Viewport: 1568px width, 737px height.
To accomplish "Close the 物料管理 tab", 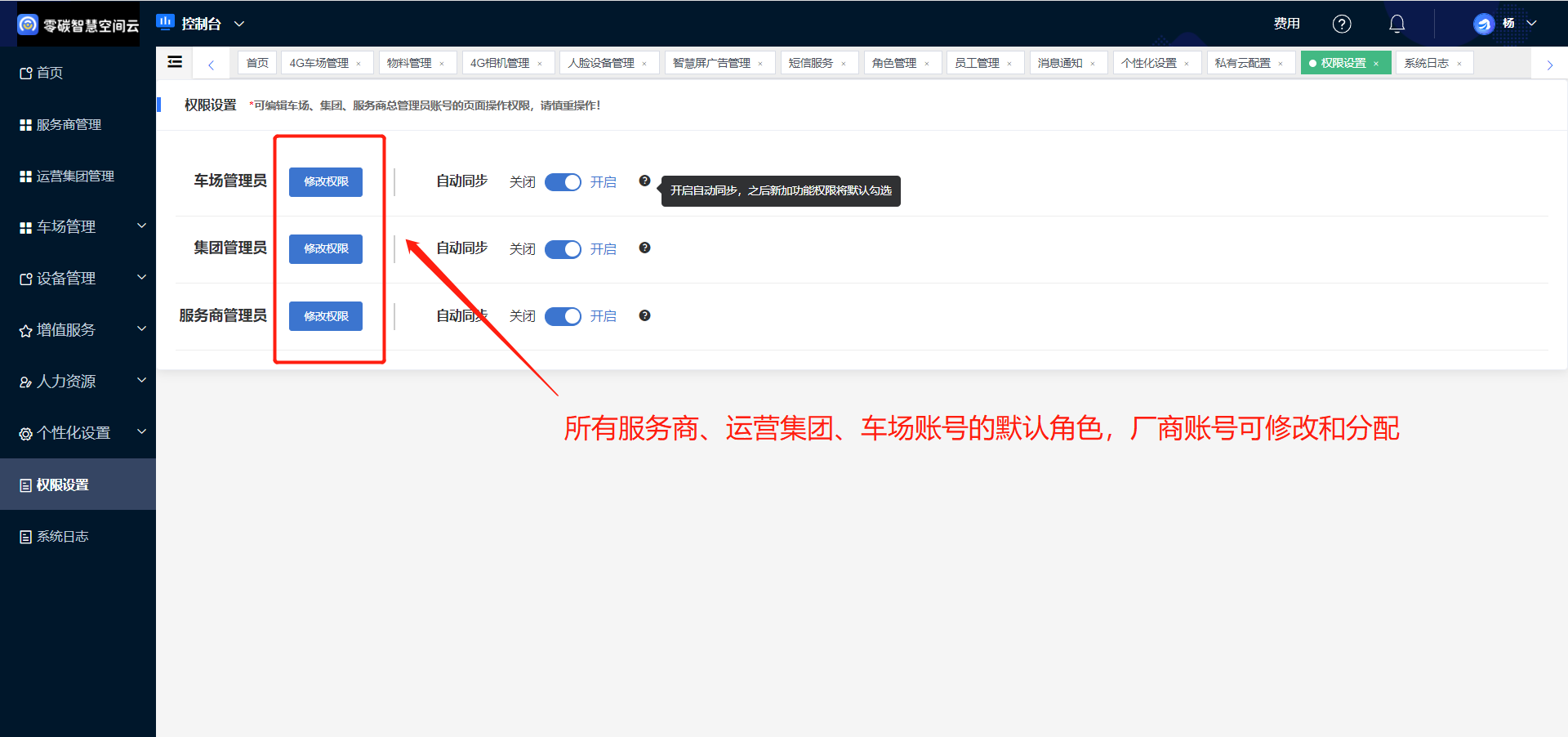I will [442, 64].
